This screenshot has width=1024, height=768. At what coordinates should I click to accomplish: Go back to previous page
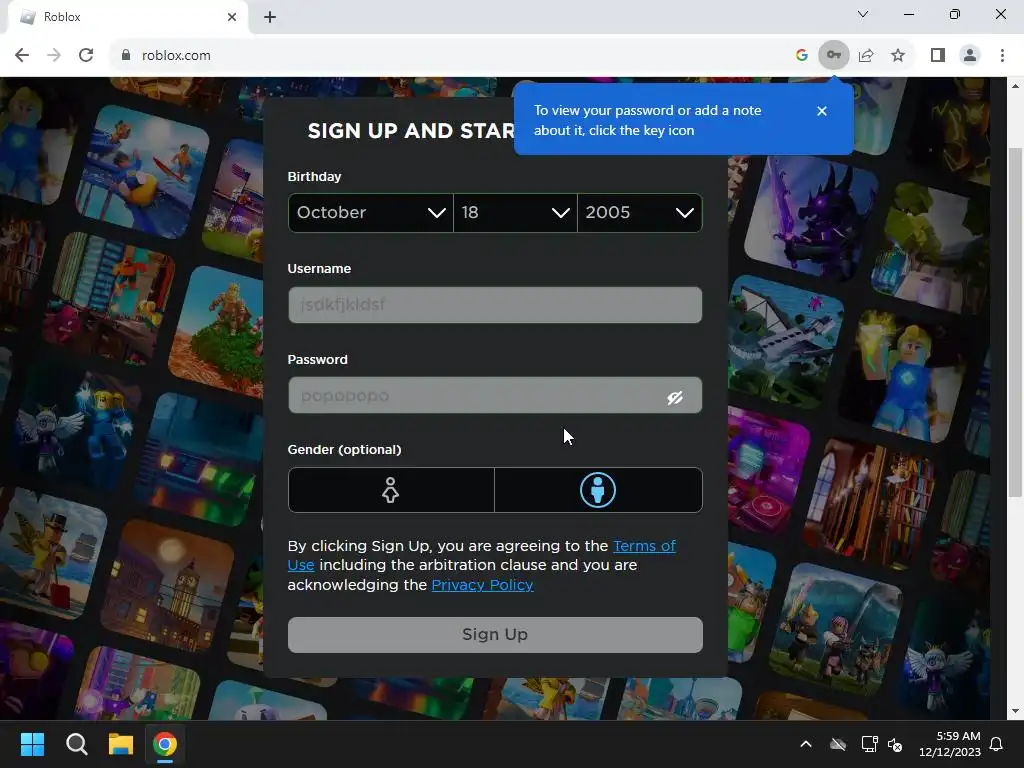22,56
